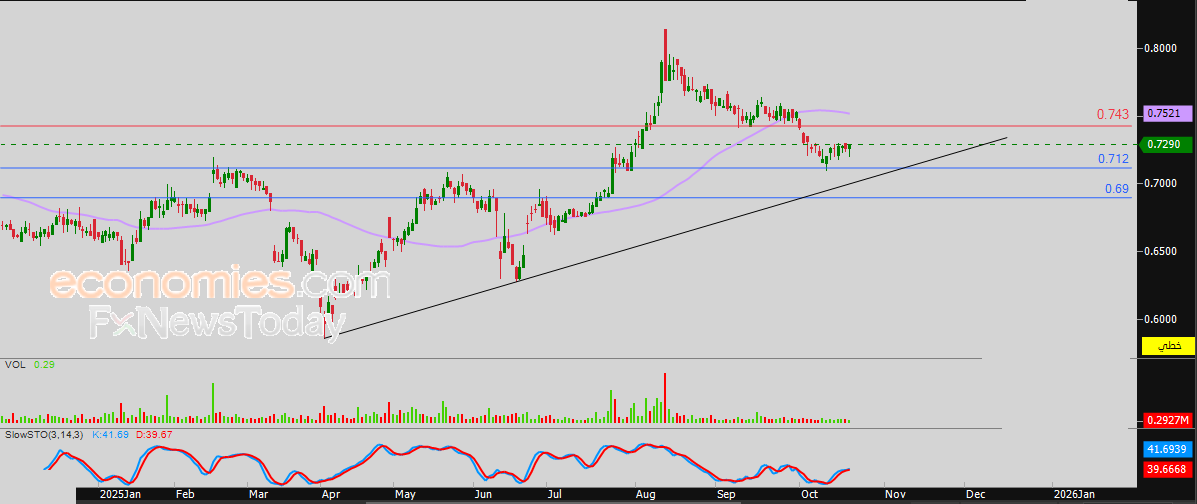
Task: Select the blue 0.712 support level label
Action: (x=1113, y=159)
